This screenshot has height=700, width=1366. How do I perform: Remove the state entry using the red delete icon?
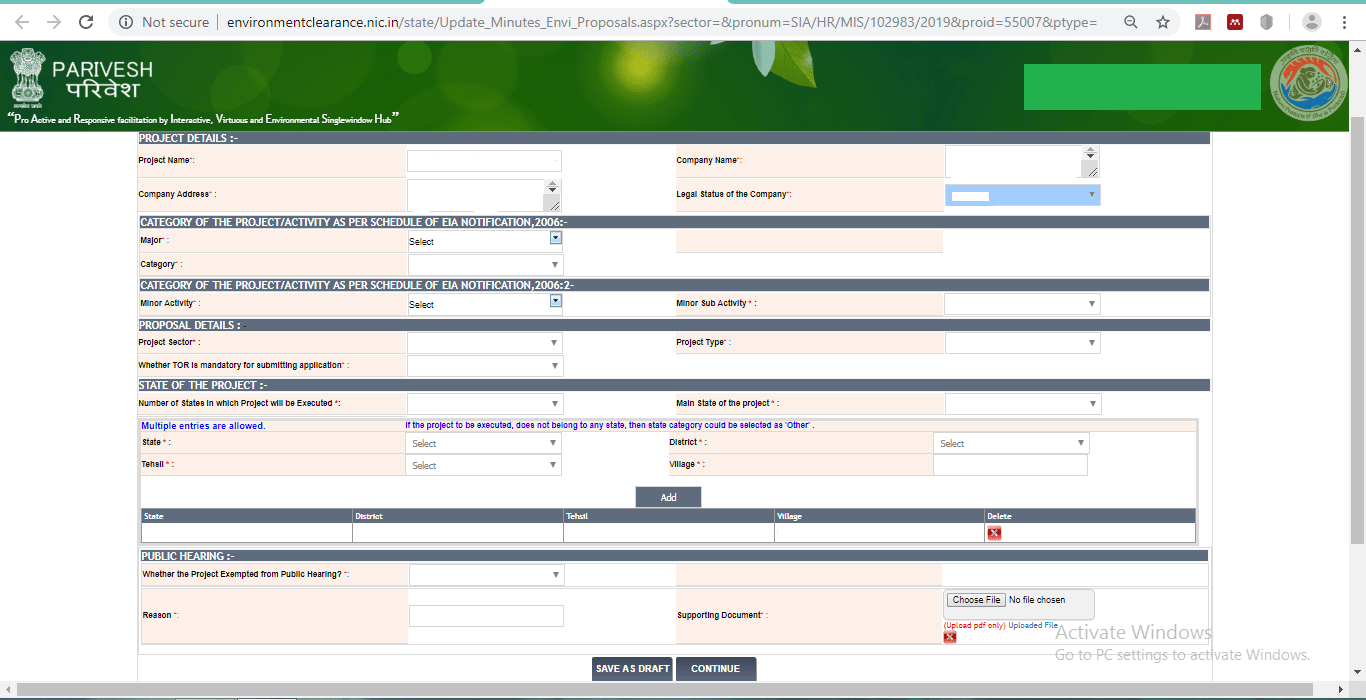click(994, 532)
